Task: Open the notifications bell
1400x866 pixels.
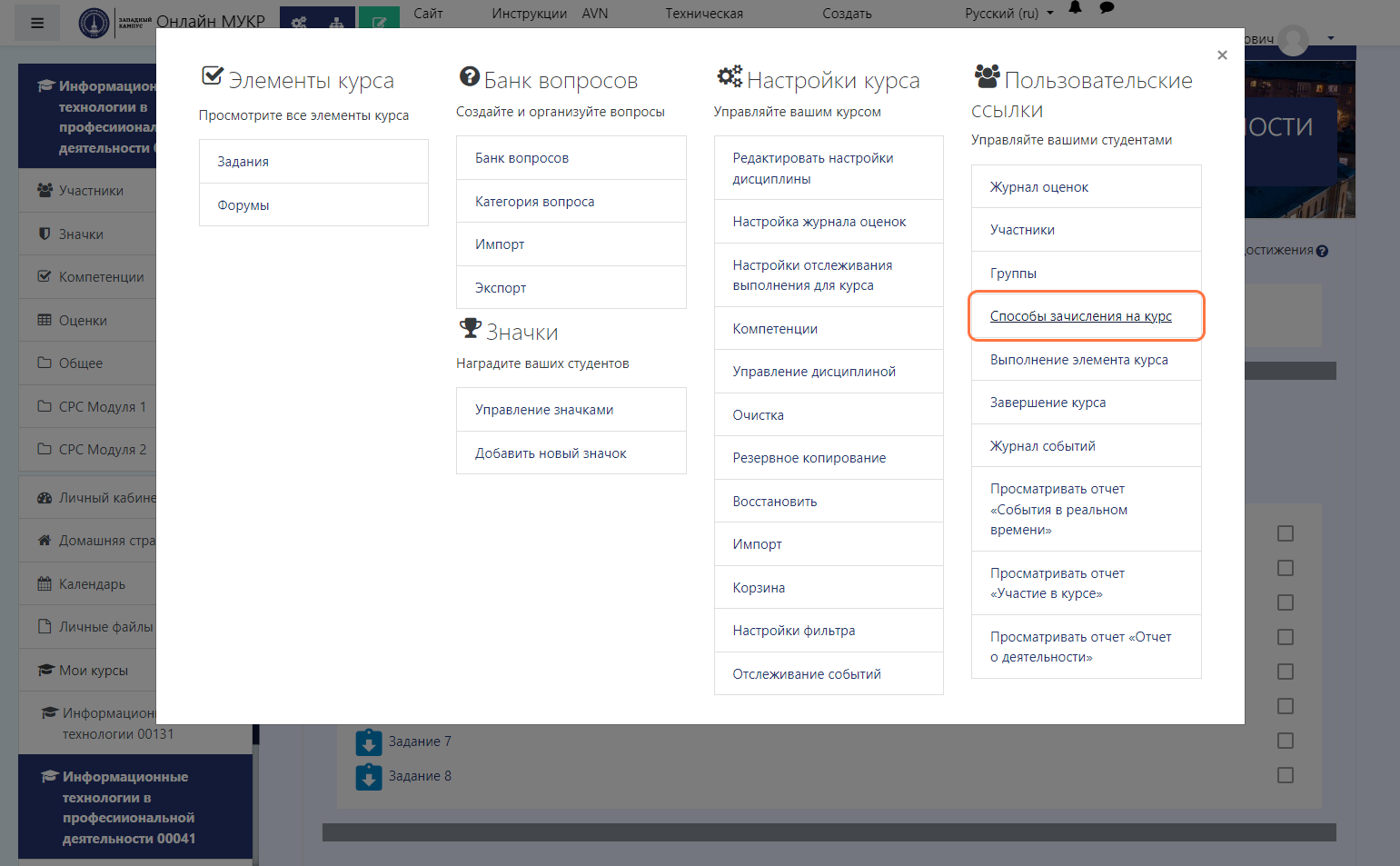Action: [x=1075, y=8]
